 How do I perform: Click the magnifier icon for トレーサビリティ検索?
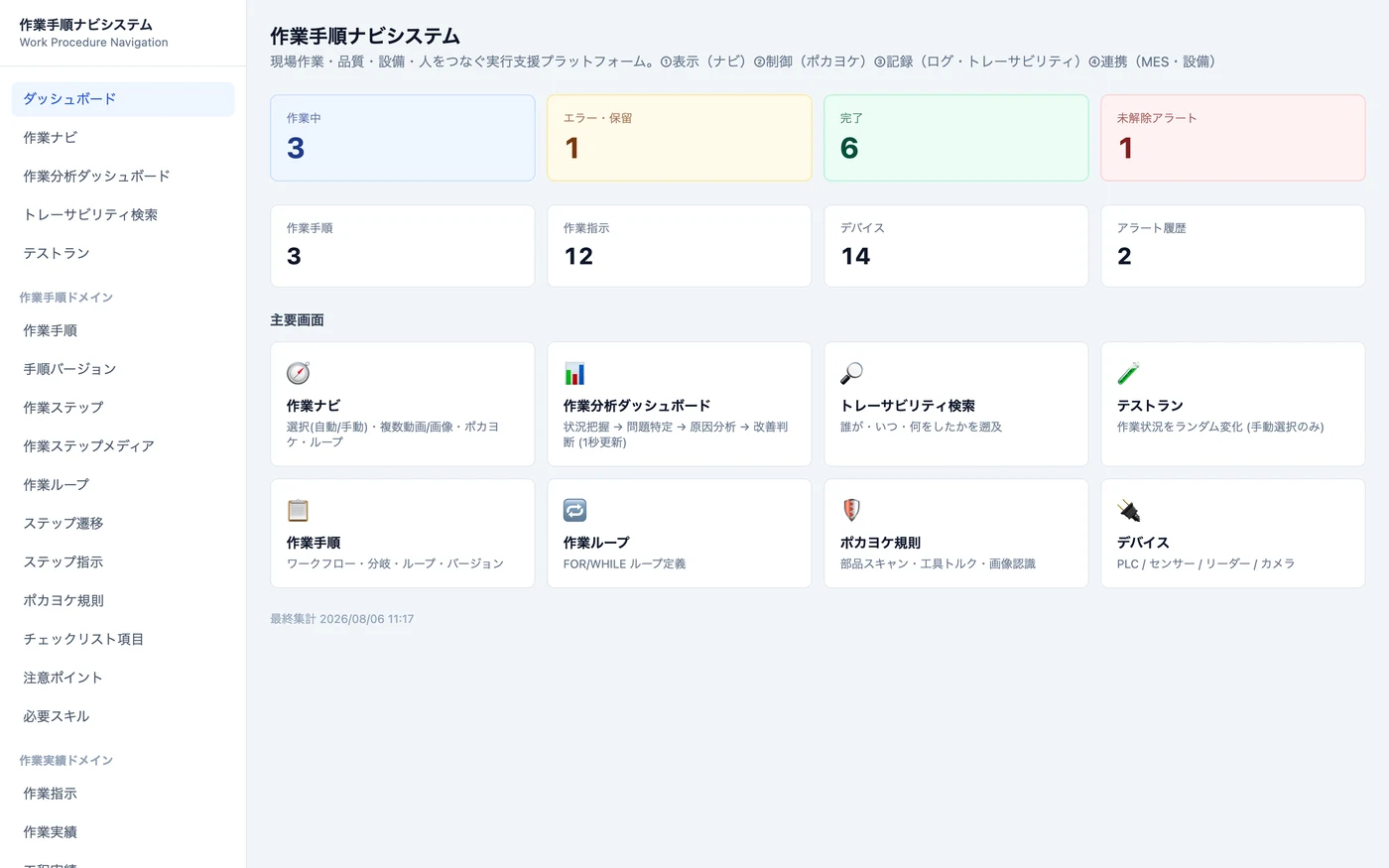[851, 374]
